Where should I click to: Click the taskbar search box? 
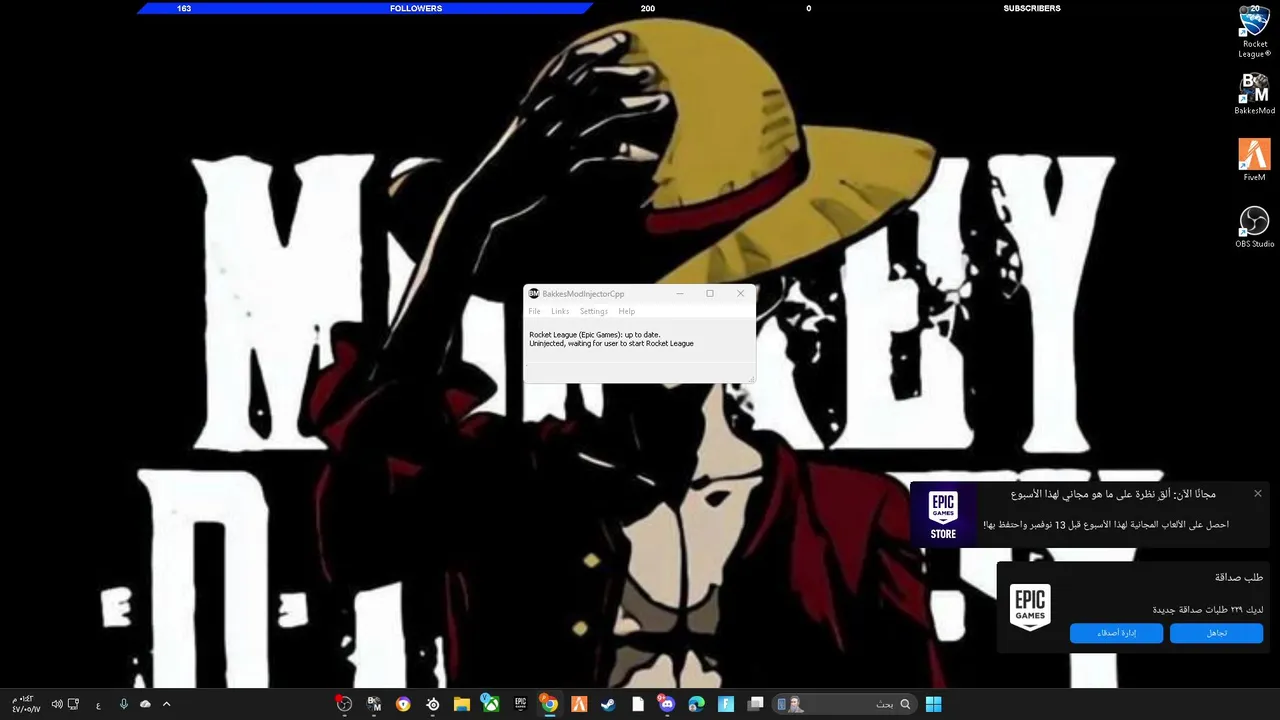point(845,704)
